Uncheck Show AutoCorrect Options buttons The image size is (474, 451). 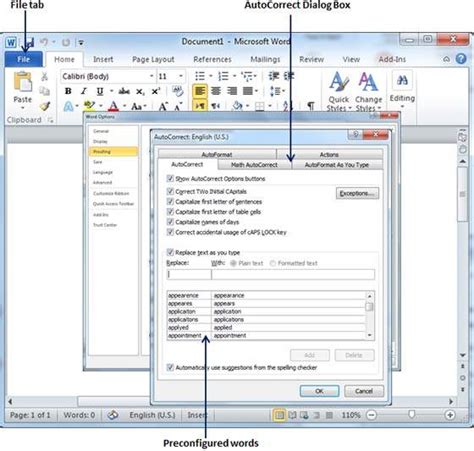170,178
